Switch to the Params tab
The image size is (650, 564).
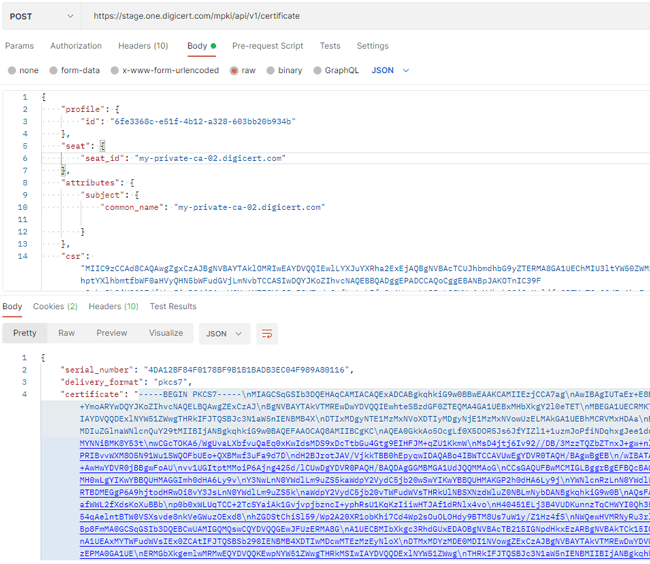tap(19, 46)
